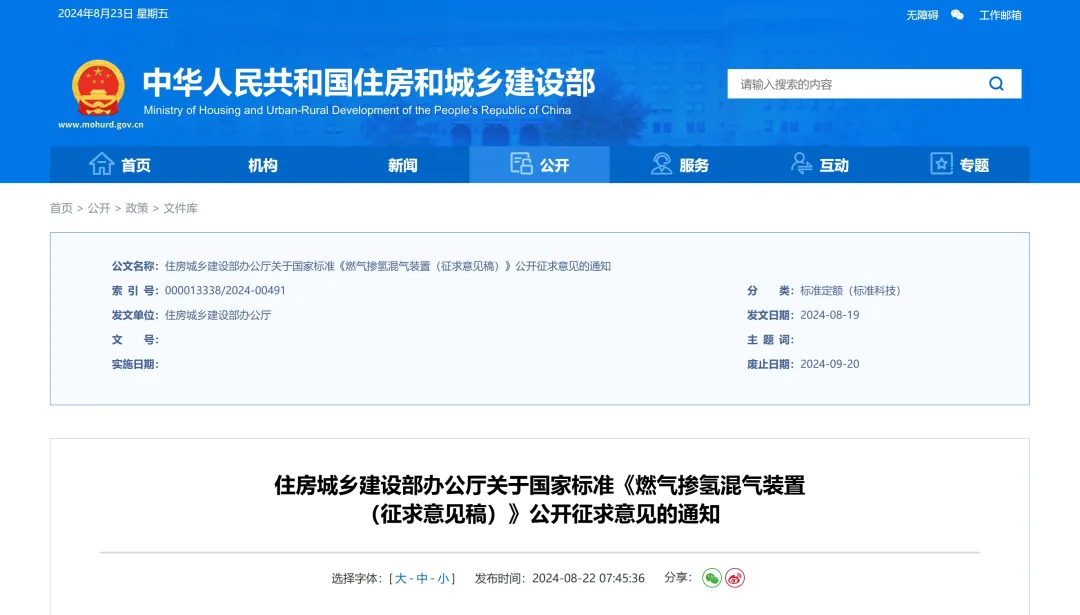
Task: Click the search magnifier icon
Action: (996, 83)
